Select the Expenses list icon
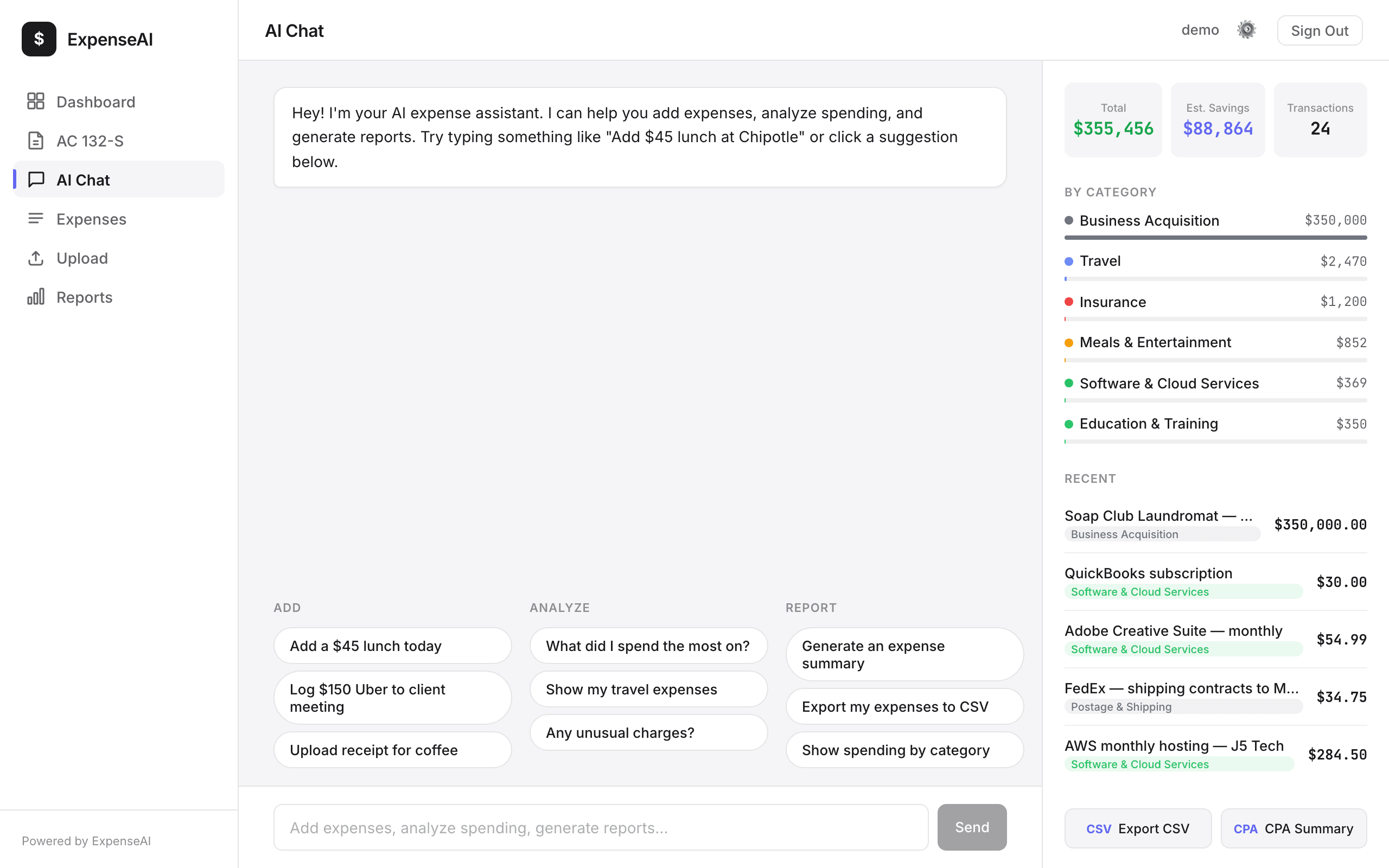 (x=36, y=218)
